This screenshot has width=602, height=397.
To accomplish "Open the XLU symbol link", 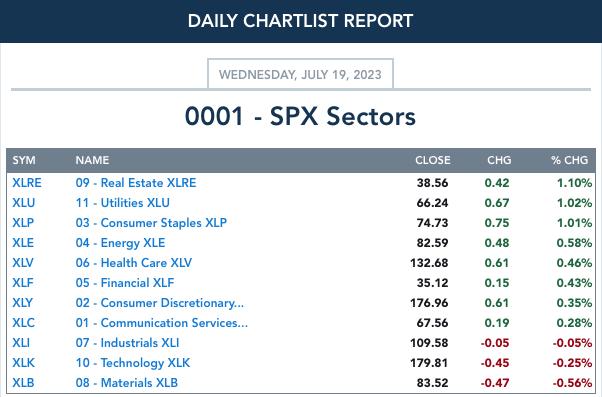I will click(x=23, y=203).
